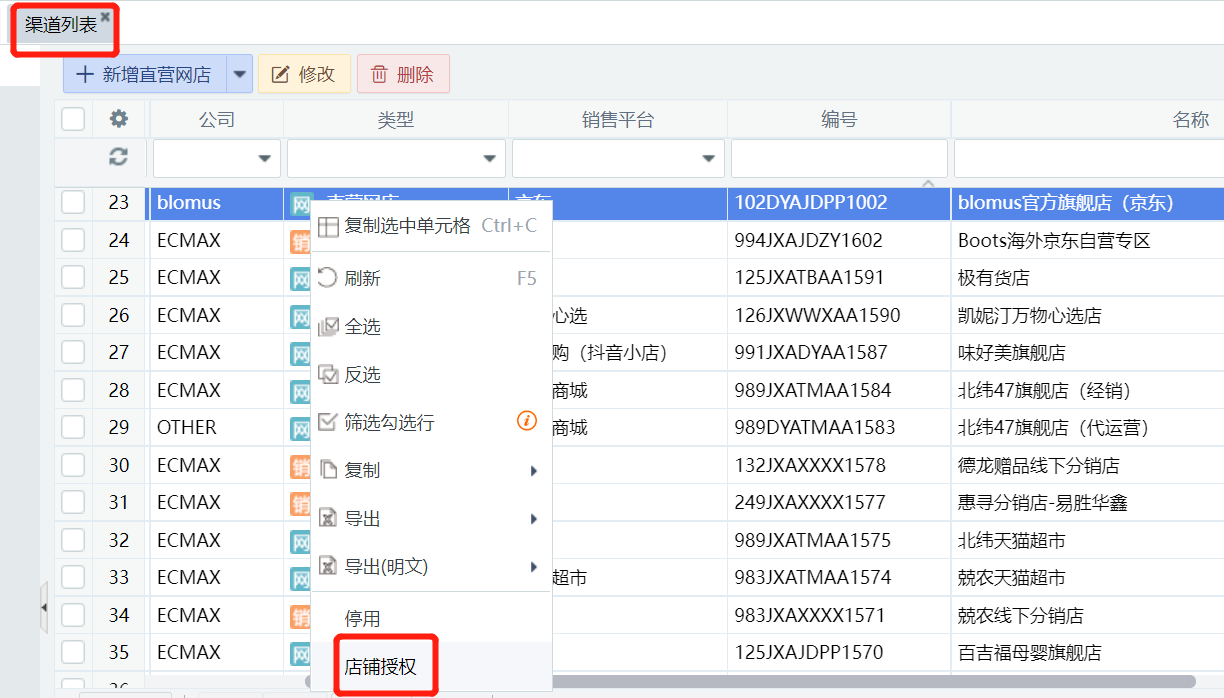Select the name cell 兢农线下分销店
Screen dimensions: 1224x698
(x=1088, y=615)
